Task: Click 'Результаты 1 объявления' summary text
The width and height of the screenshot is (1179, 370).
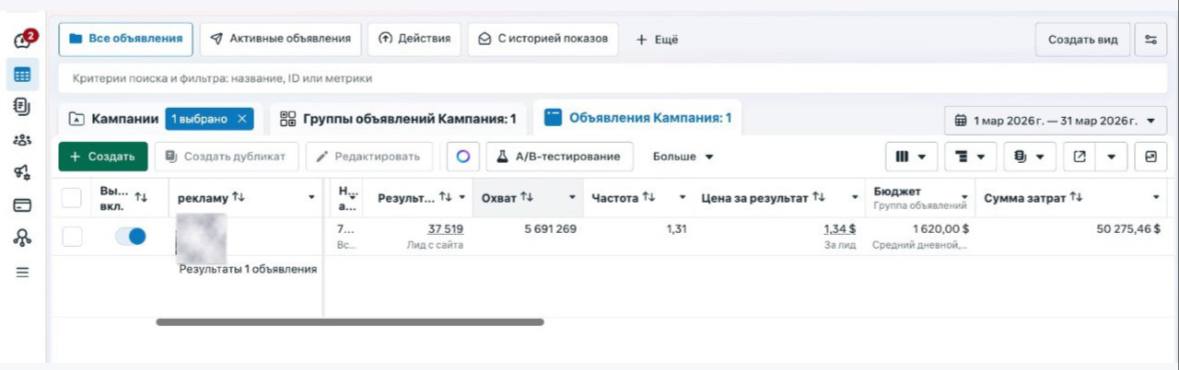Action: [247, 269]
